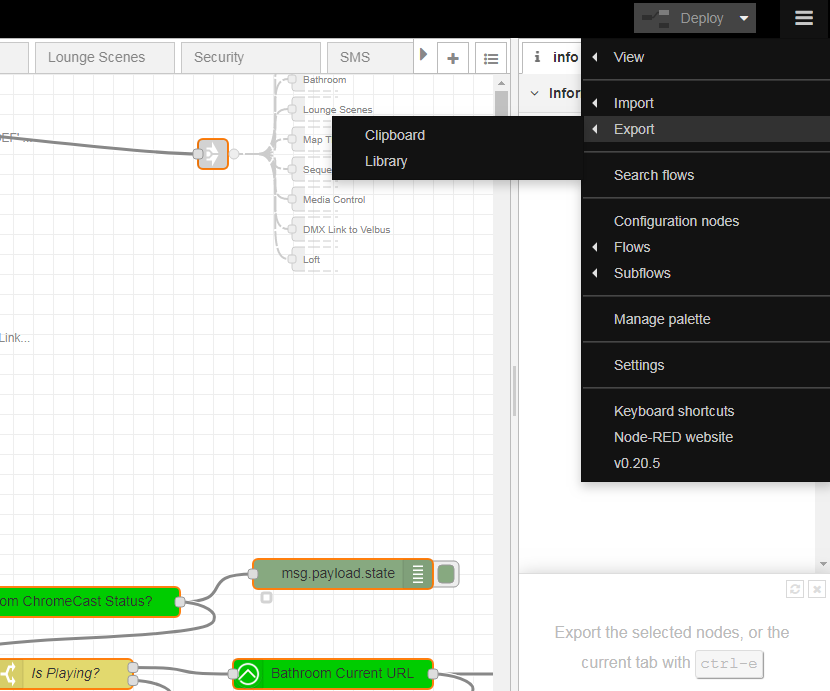The image size is (830, 691).
Task: Click the Node-RED website link
Action: [x=673, y=437]
